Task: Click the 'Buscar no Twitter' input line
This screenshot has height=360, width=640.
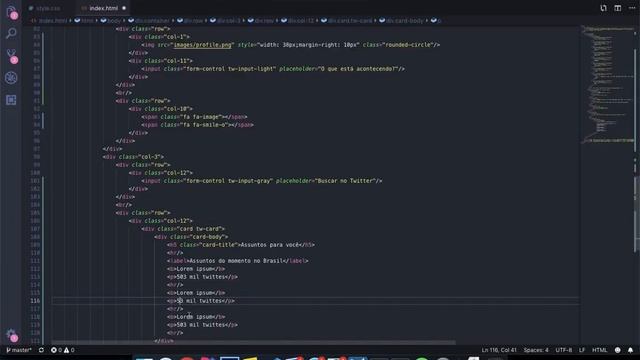Action: [262, 181]
